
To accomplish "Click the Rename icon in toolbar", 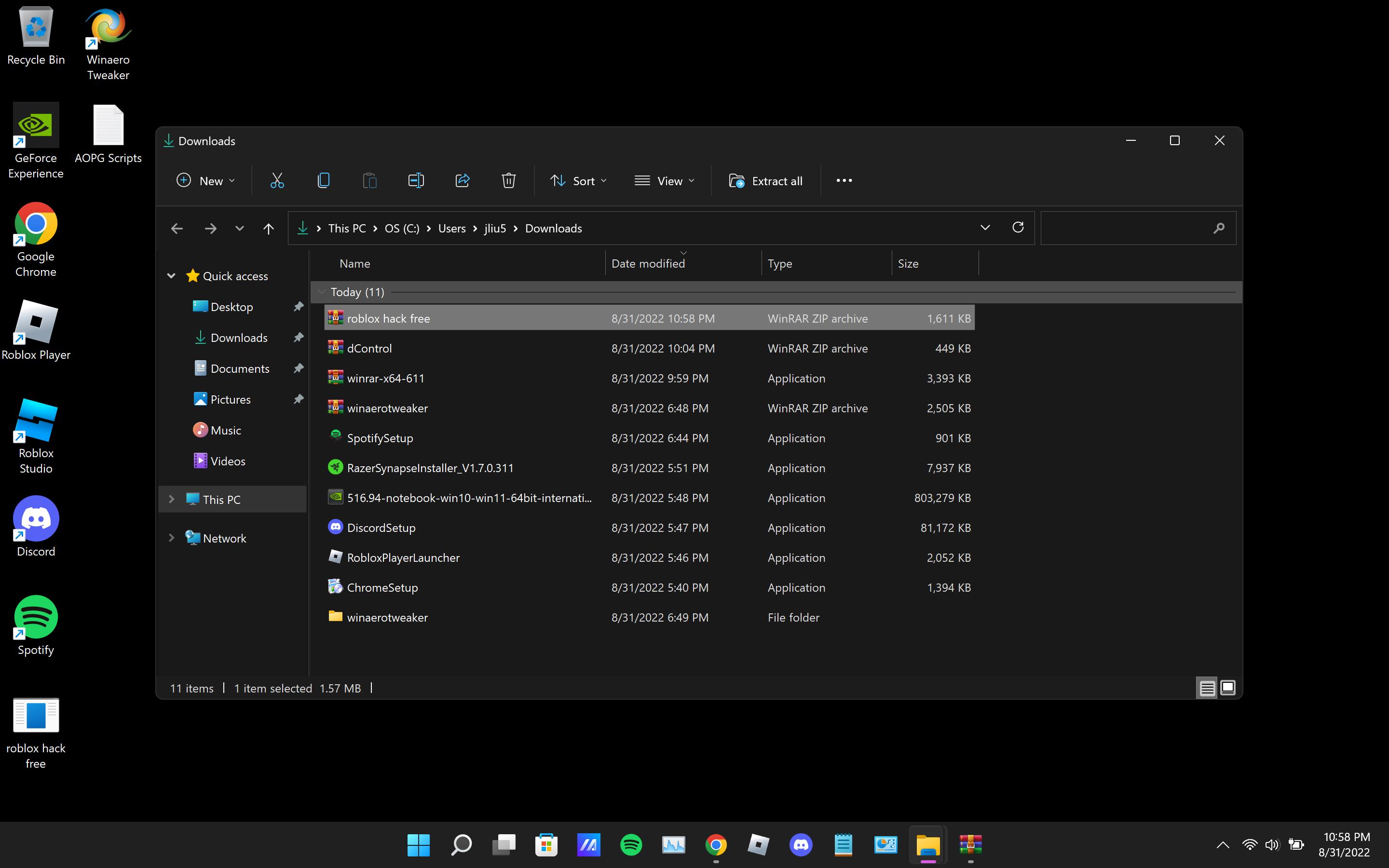I will (416, 181).
